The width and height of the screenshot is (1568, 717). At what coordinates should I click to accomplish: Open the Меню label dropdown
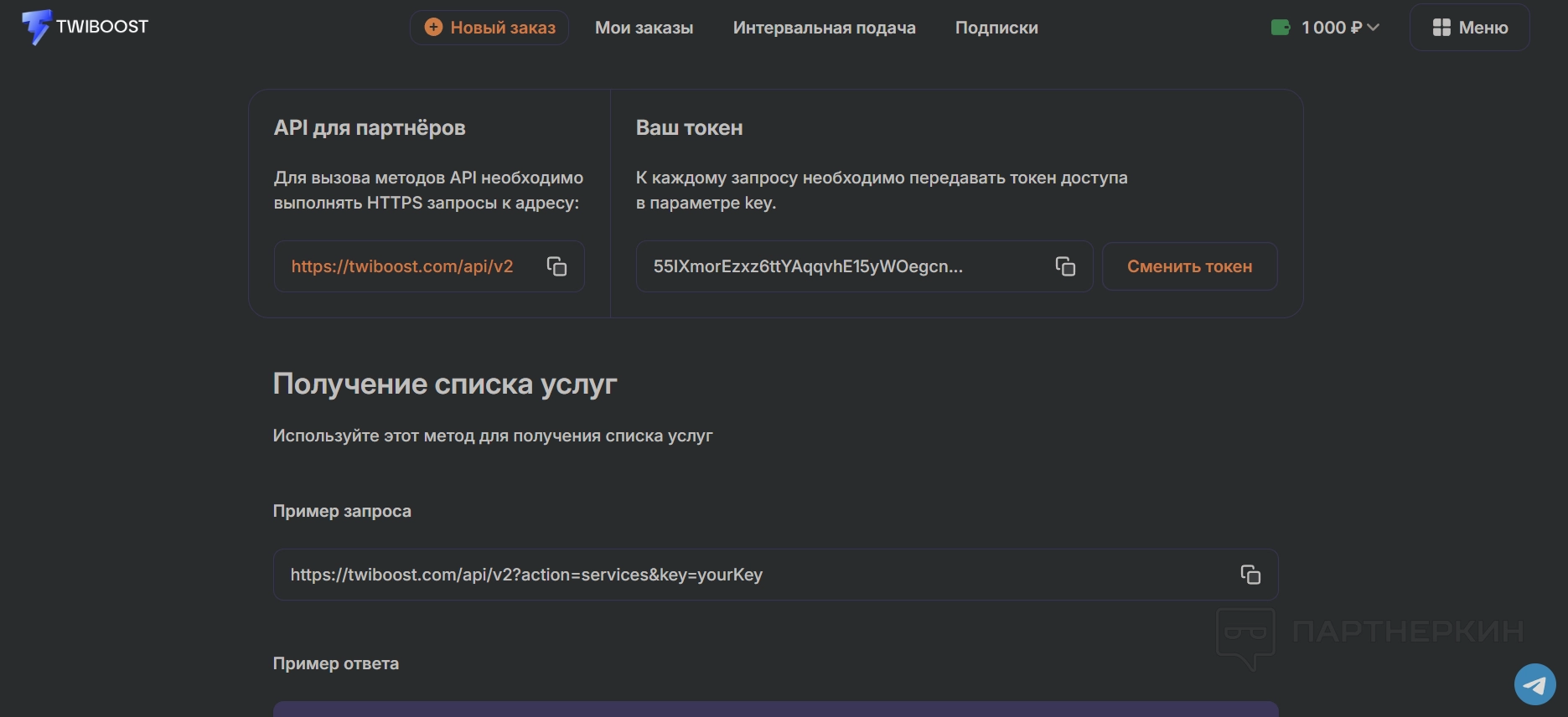click(x=1483, y=28)
